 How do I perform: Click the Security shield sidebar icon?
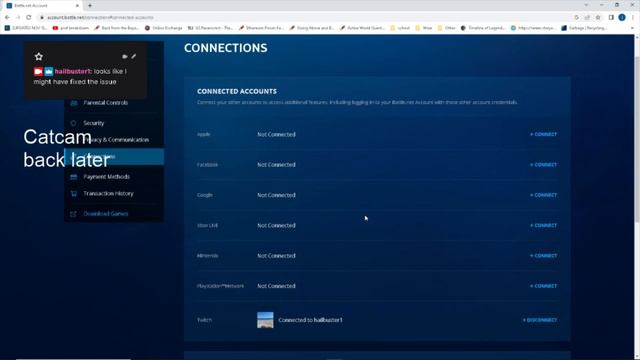73,123
